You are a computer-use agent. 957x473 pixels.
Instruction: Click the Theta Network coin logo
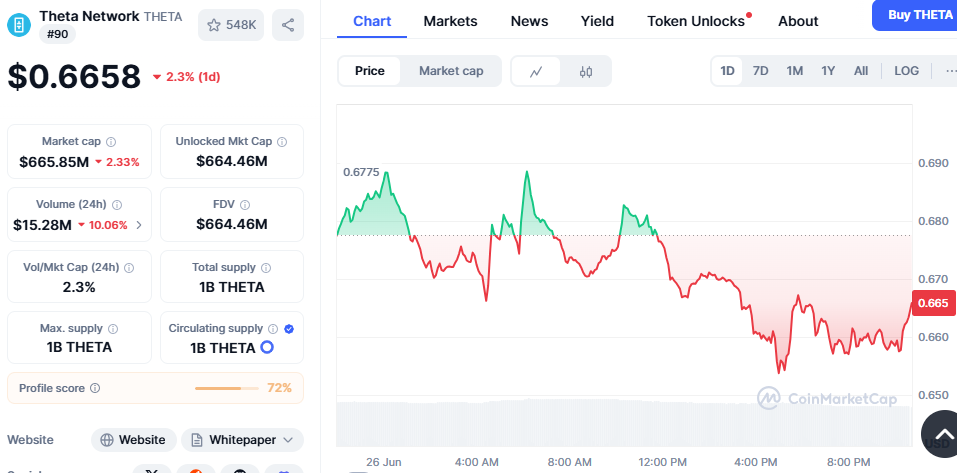(19, 24)
